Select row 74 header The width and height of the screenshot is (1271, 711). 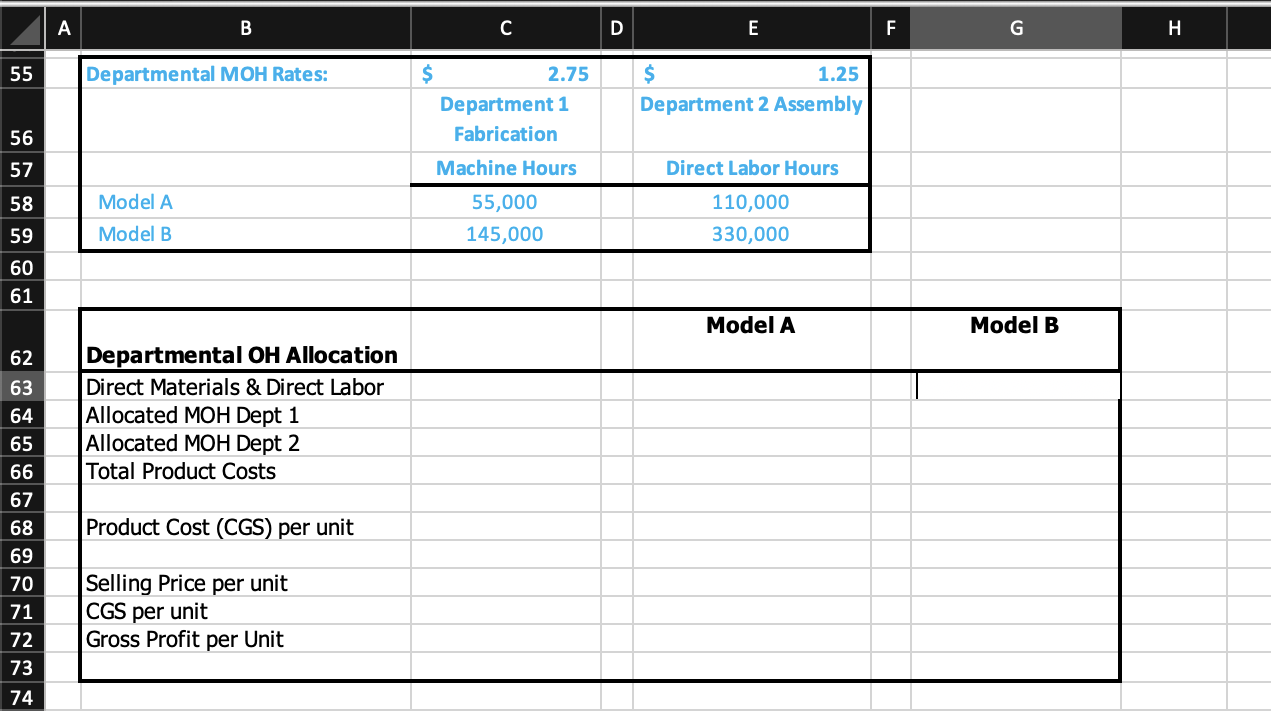click(23, 697)
